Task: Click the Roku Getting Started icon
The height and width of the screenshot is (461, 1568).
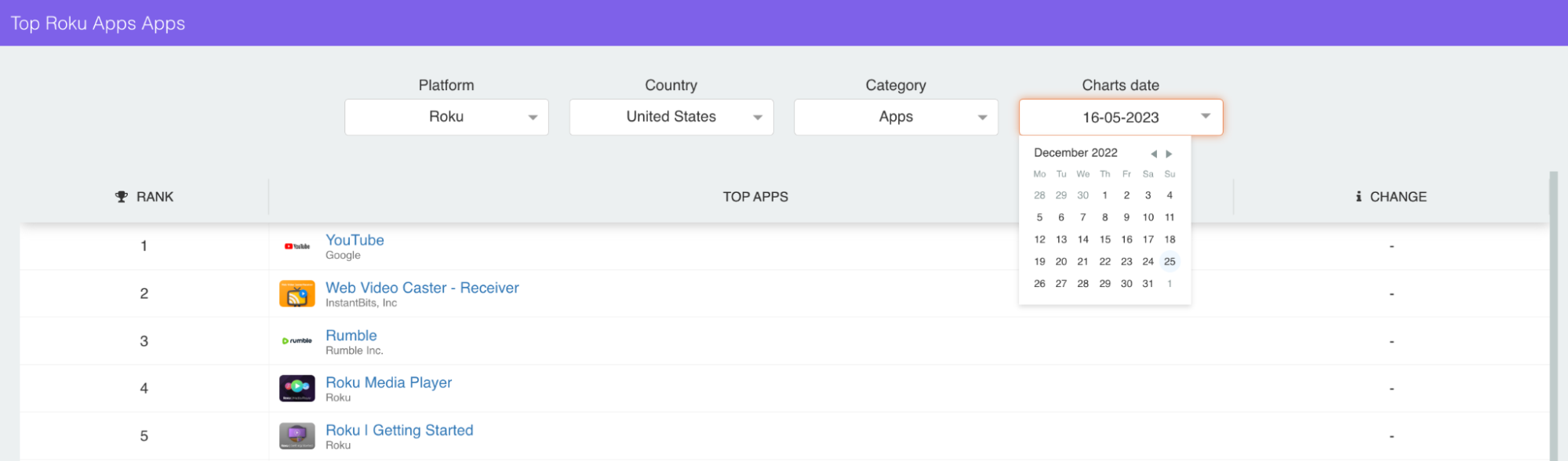Action: (297, 436)
